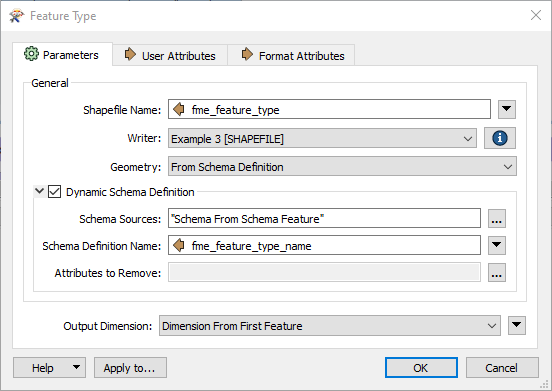
Task: Click the FME Feature Type window icon
Action: pos(16,16)
